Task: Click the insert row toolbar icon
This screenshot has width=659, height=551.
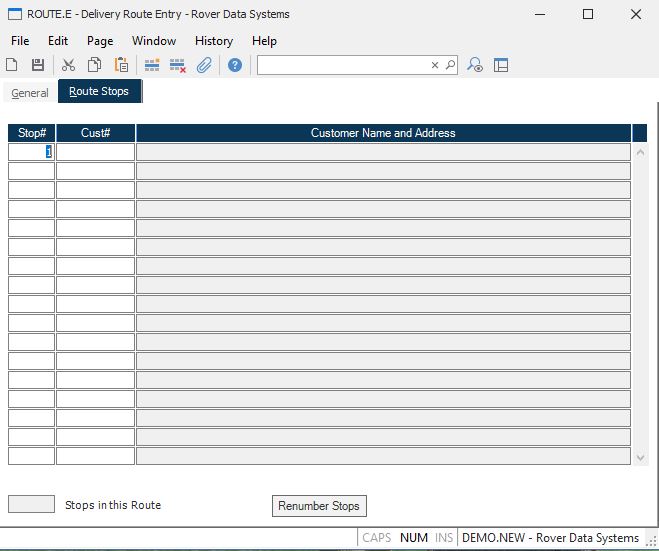Action: [x=152, y=65]
